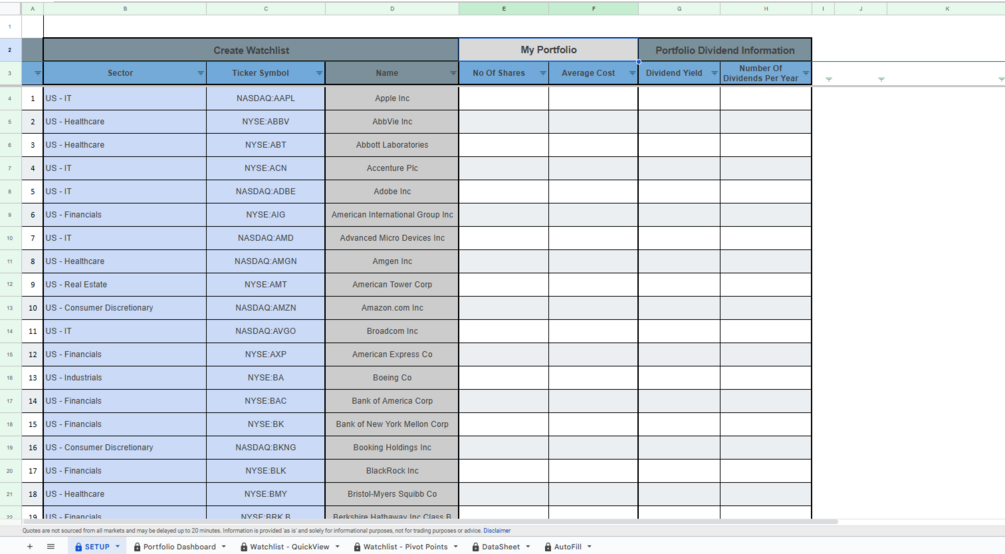Image resolution: width=1005 pixels, height=554 pixels.
Task: Select column D header
Action: coord(392,9)
